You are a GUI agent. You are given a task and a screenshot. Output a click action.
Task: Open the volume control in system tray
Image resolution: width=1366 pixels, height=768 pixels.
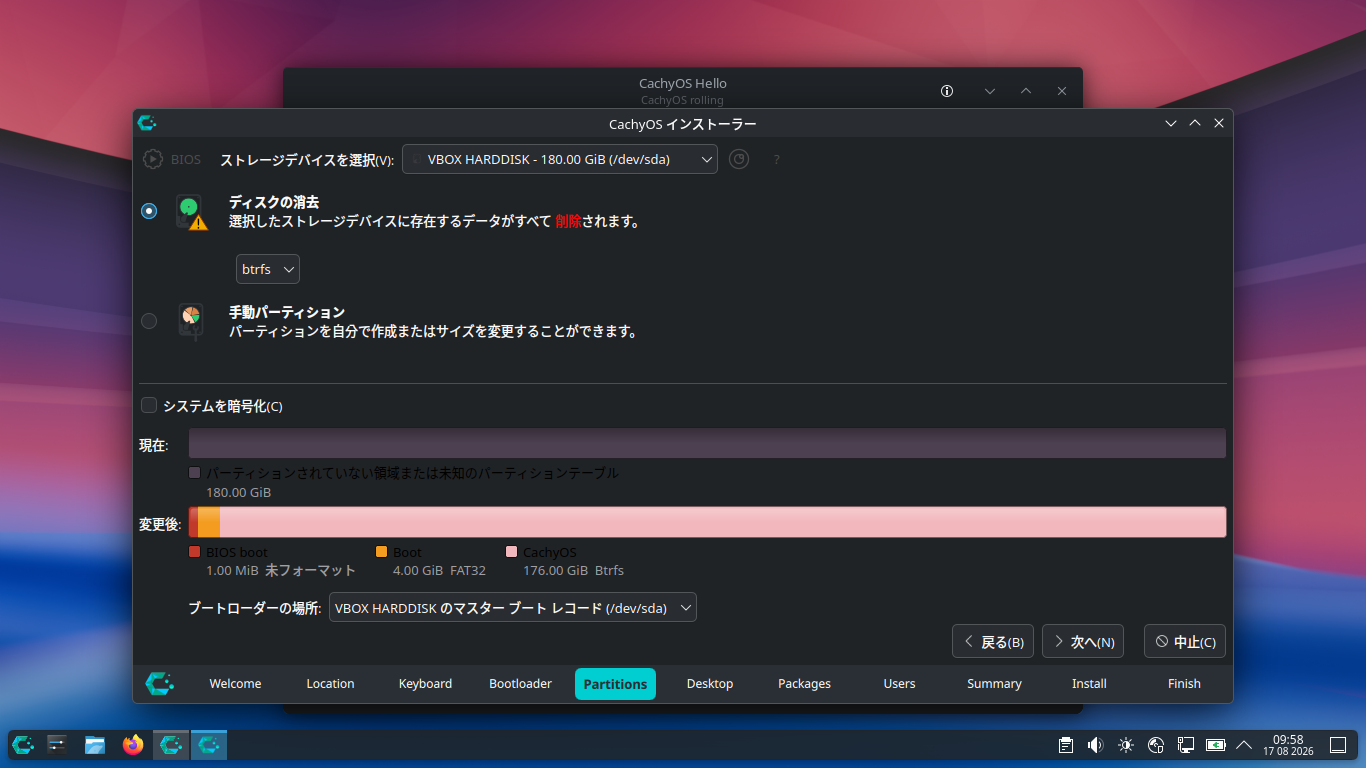[1096, 745]
